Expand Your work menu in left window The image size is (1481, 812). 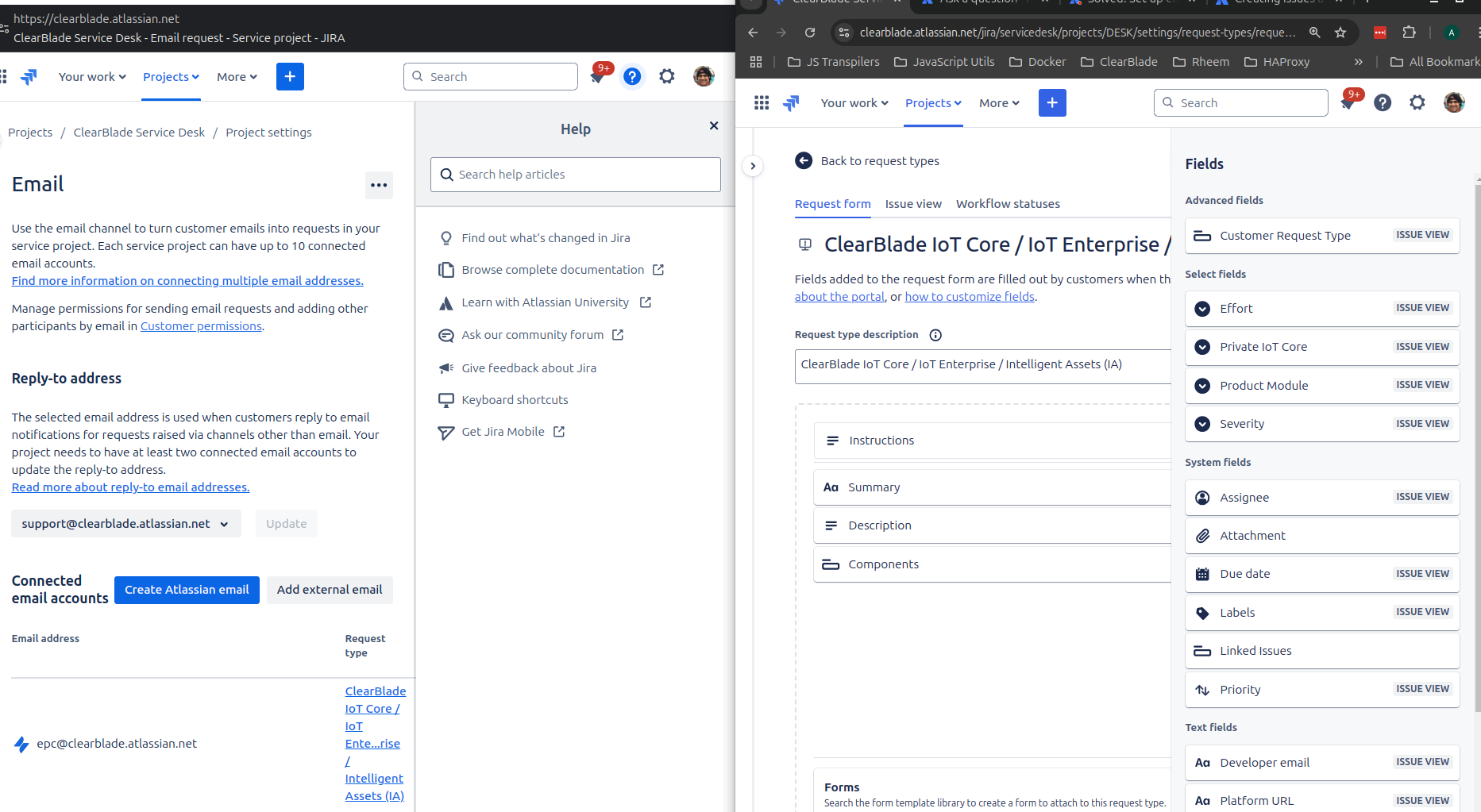92,77
